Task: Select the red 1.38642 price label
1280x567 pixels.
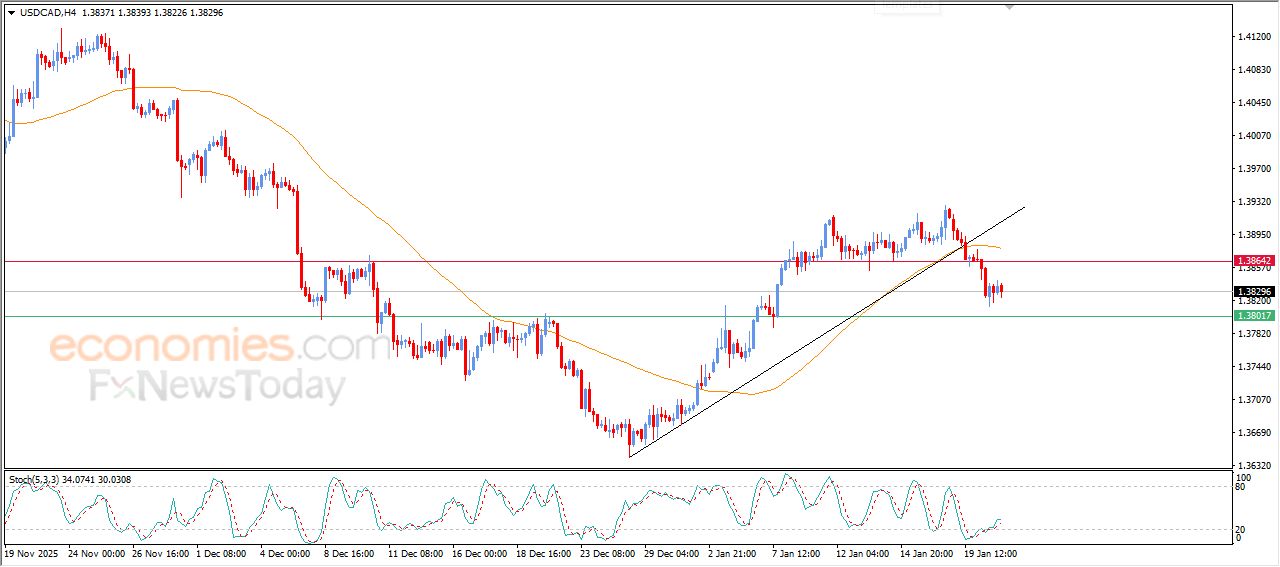Action: [x=1254, y=261]
